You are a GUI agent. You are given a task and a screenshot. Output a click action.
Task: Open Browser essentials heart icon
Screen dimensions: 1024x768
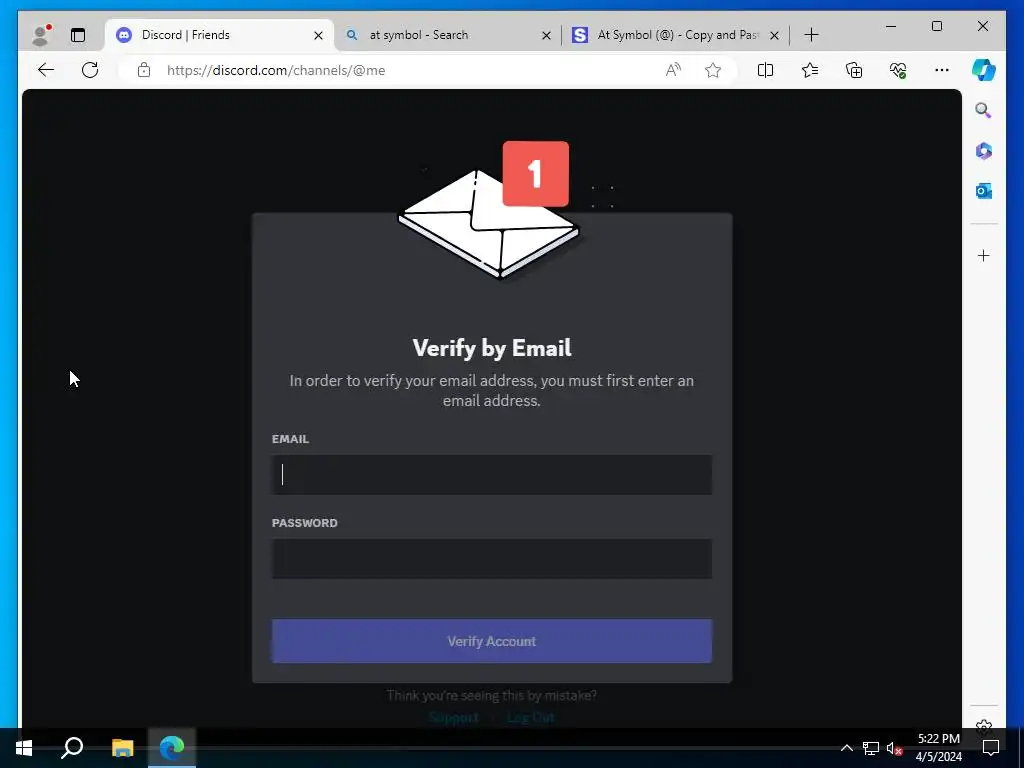899,70
